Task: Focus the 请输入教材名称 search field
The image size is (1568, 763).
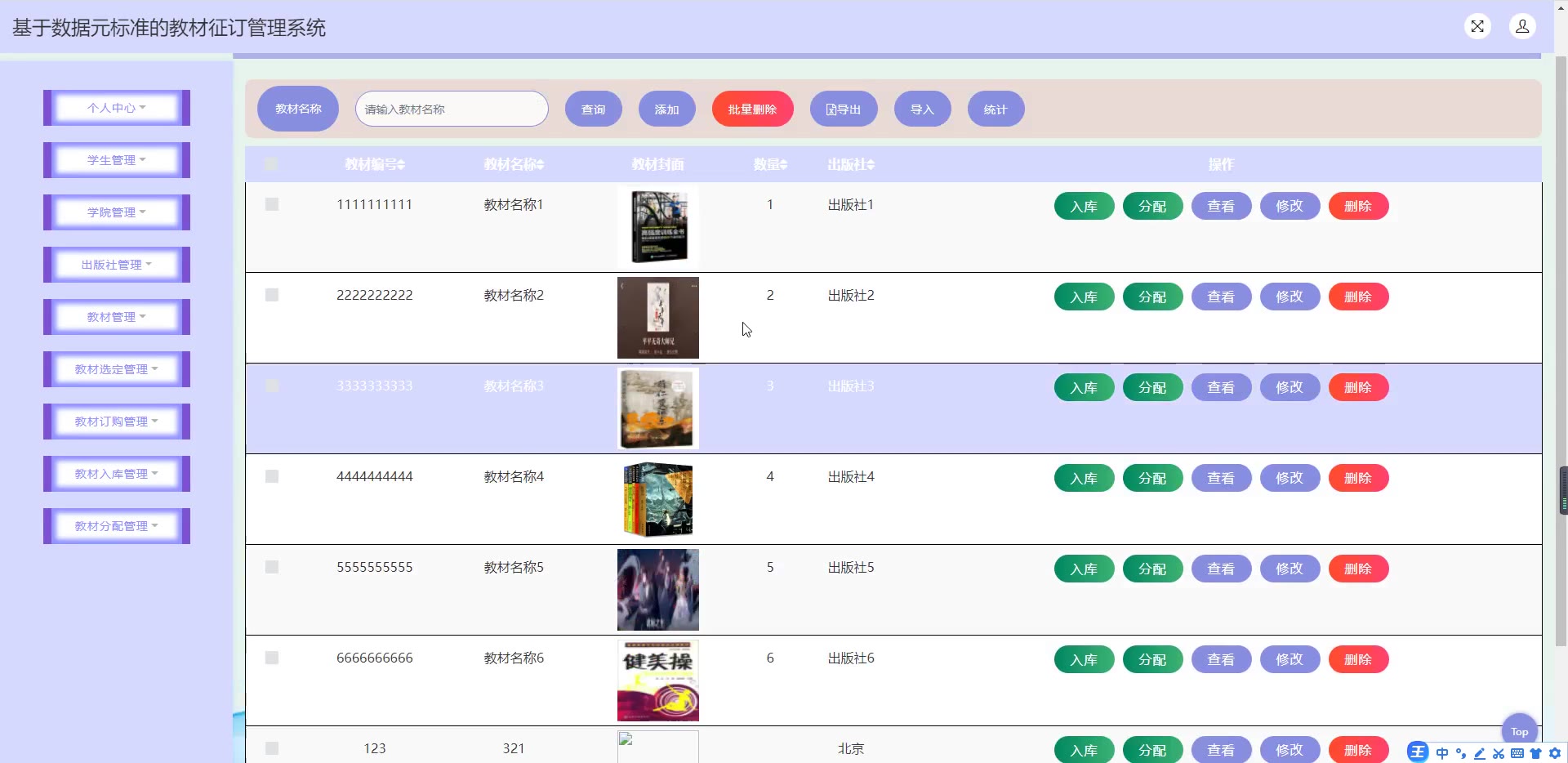Action: tap(452, 109)
